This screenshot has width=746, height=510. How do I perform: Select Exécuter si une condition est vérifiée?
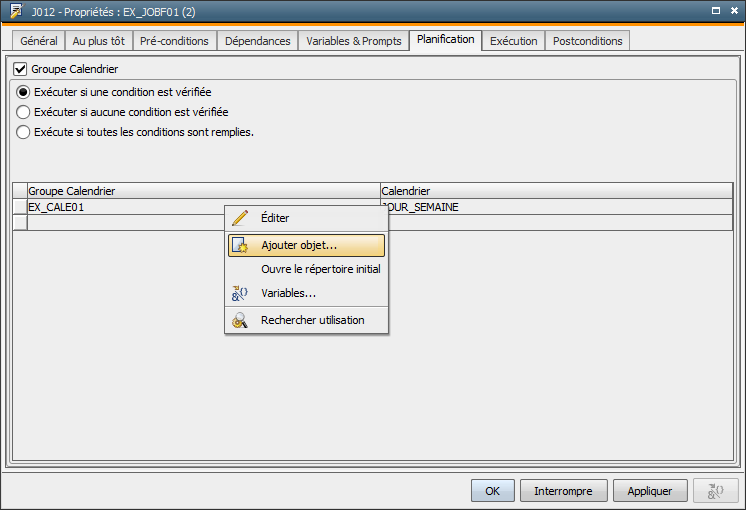click(x=23, y=92)
